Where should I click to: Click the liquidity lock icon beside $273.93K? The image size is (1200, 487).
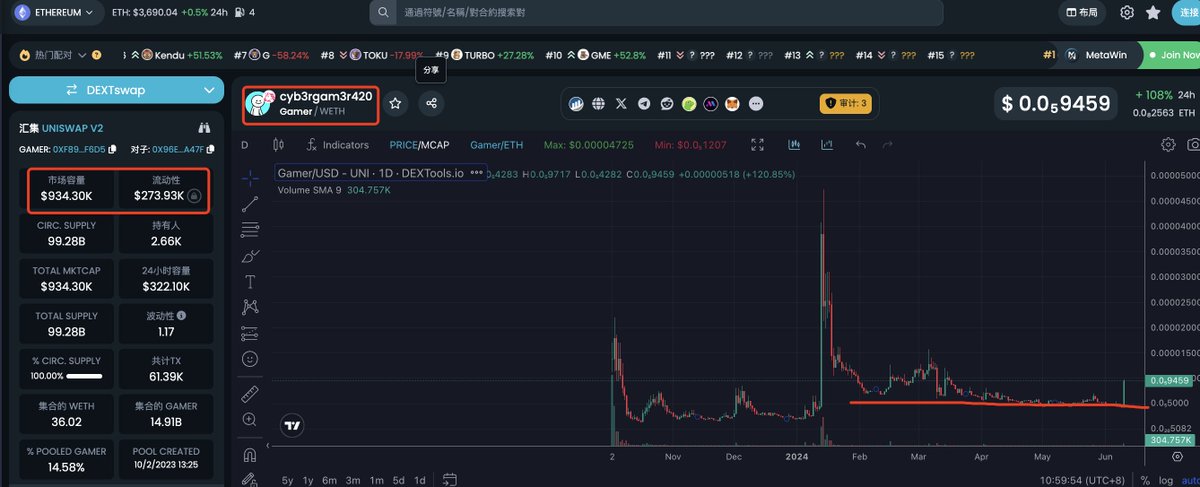point(195,196)
